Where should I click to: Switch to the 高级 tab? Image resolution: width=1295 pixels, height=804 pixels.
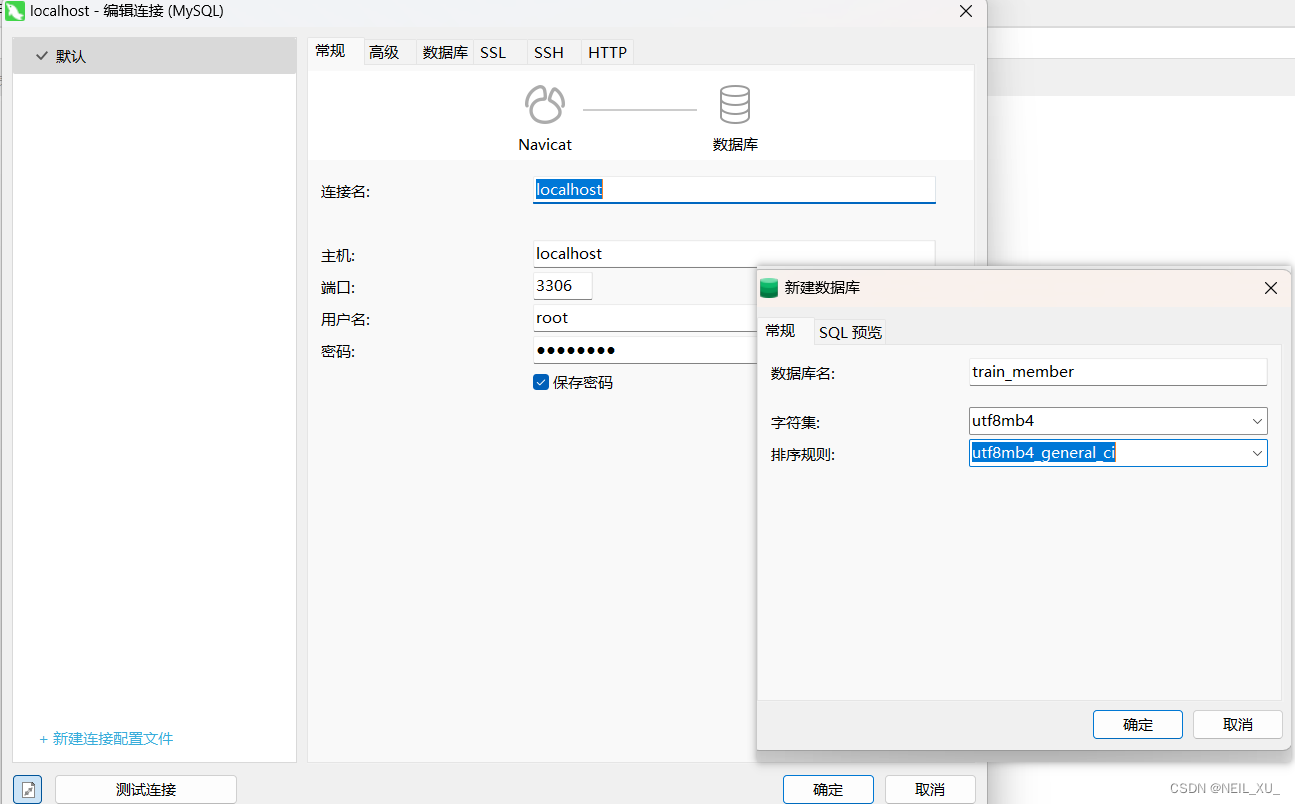click(385, 52)
